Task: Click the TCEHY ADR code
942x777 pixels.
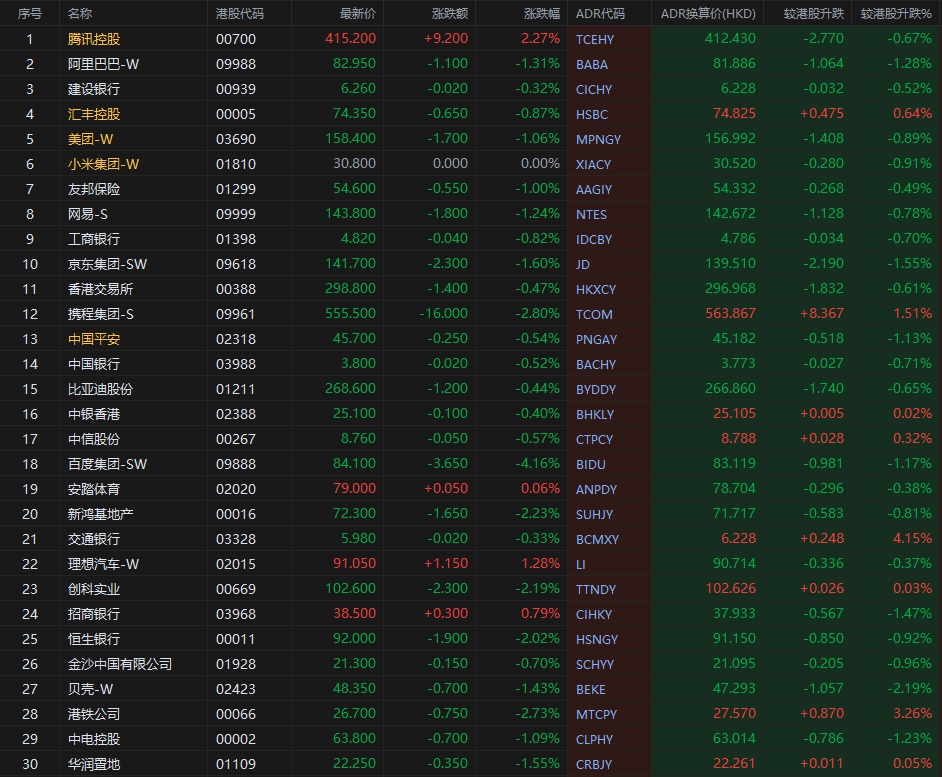Action: point(595,40)
